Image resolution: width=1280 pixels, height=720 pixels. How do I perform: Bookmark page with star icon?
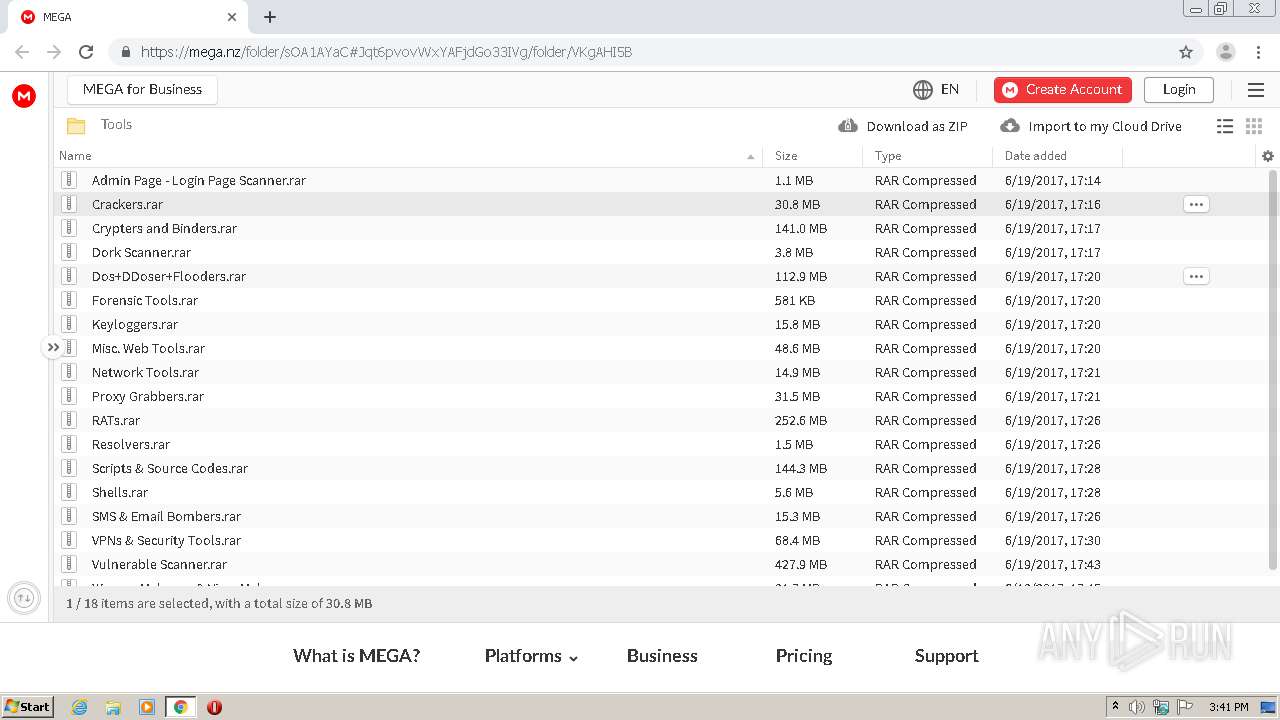1186,52
